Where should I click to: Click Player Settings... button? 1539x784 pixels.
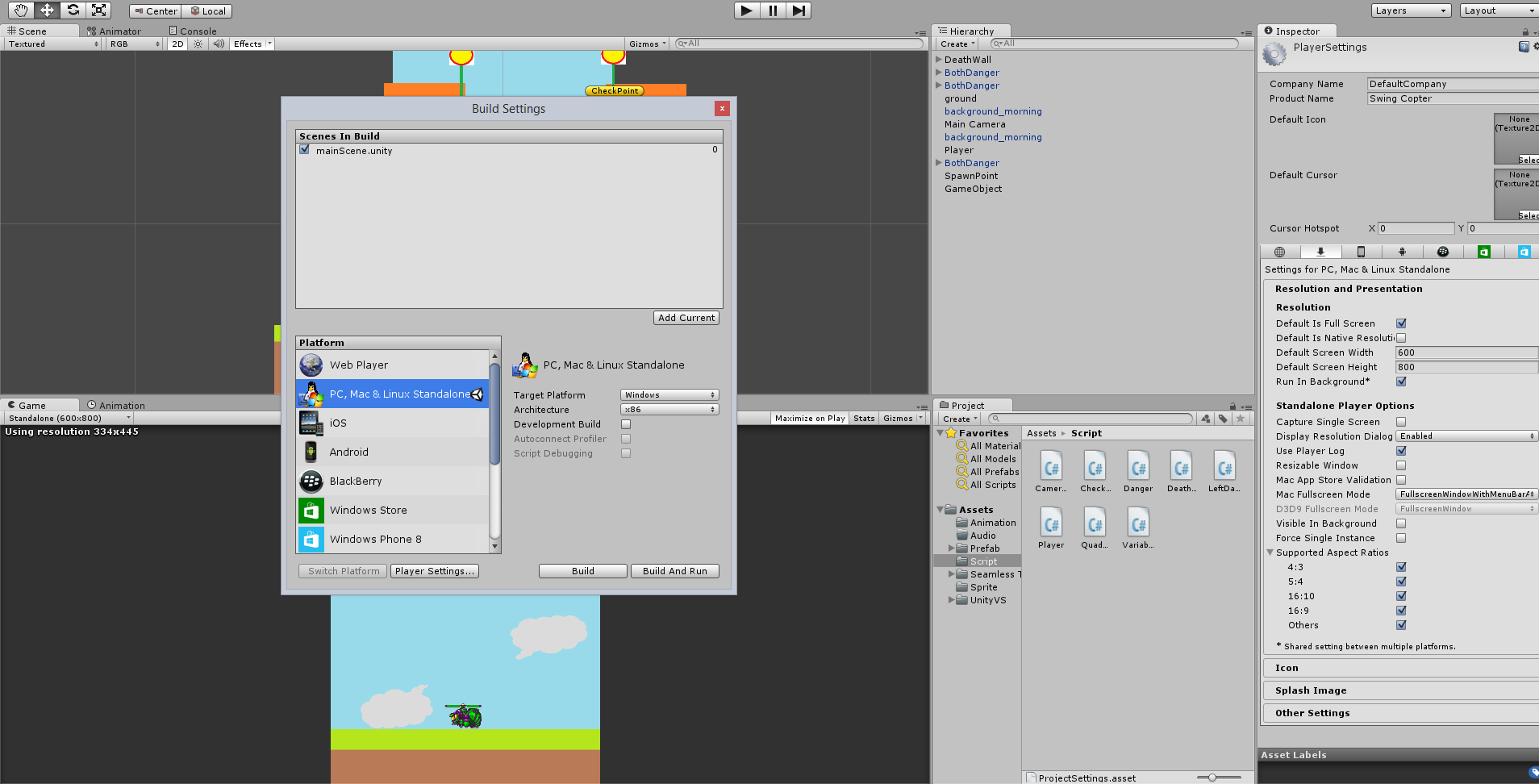pyautogui.click(x=434, y=571)
